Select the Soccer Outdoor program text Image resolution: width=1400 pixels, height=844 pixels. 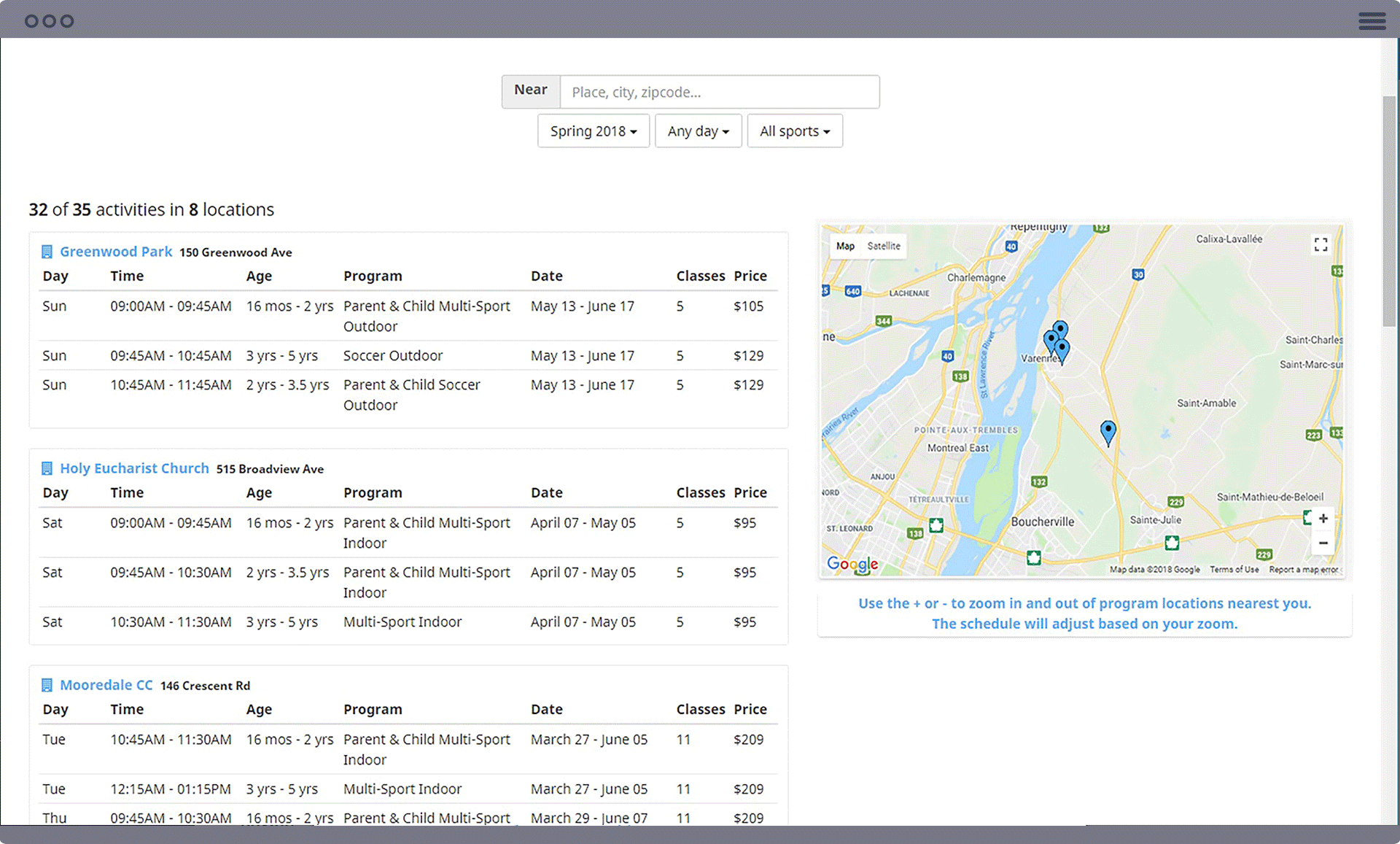[393, 356]
